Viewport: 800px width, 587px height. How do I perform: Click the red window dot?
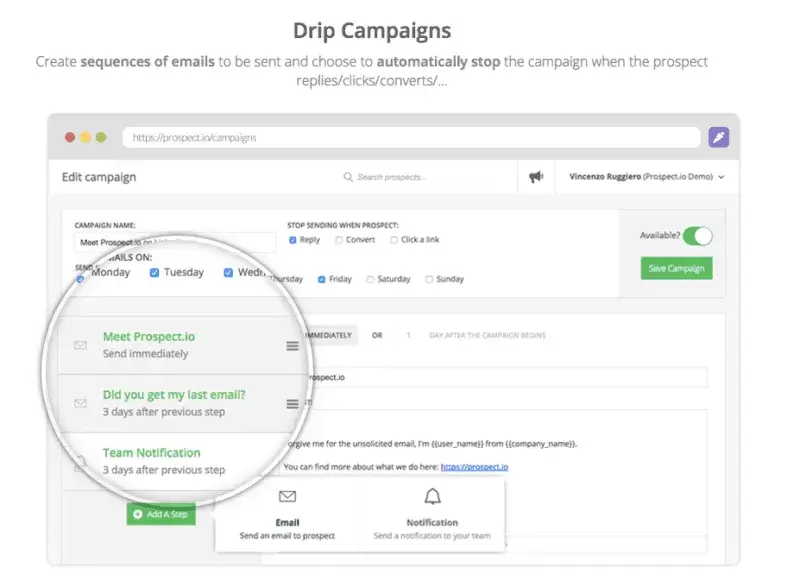click(70, 137)
